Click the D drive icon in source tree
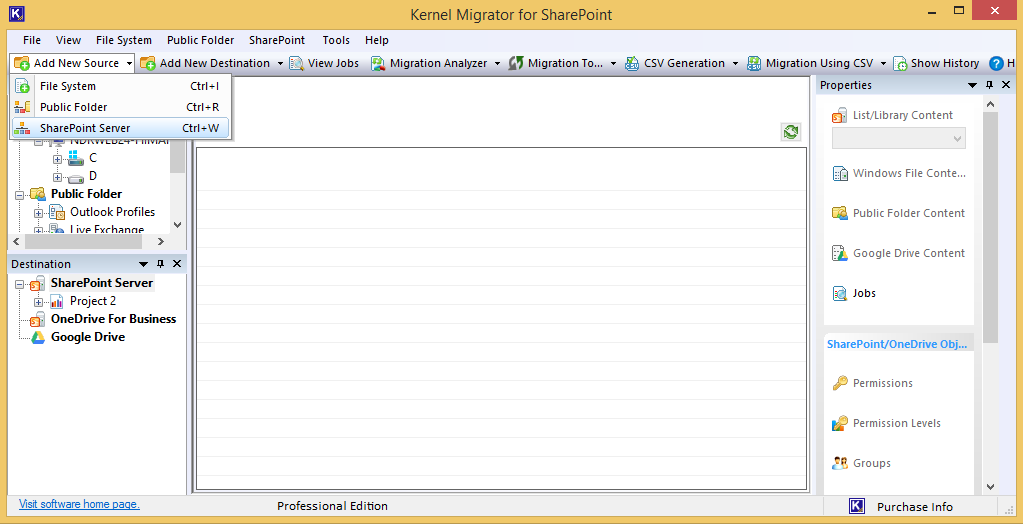Image resolution: width=1023 pixels, height=524 pixels. pos(76,177)
